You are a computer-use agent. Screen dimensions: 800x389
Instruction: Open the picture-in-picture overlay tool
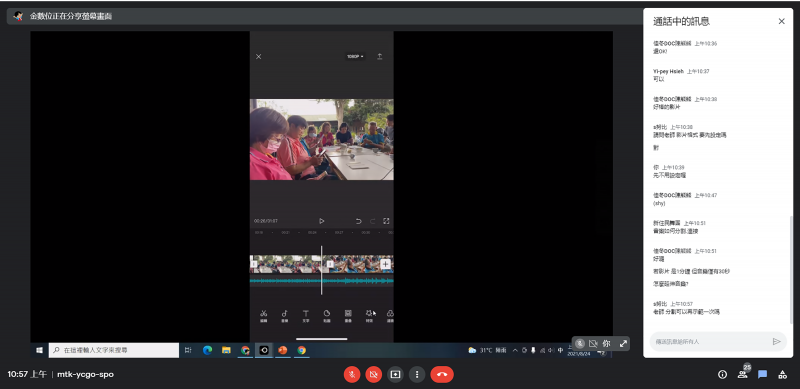(x=348, y=316)
